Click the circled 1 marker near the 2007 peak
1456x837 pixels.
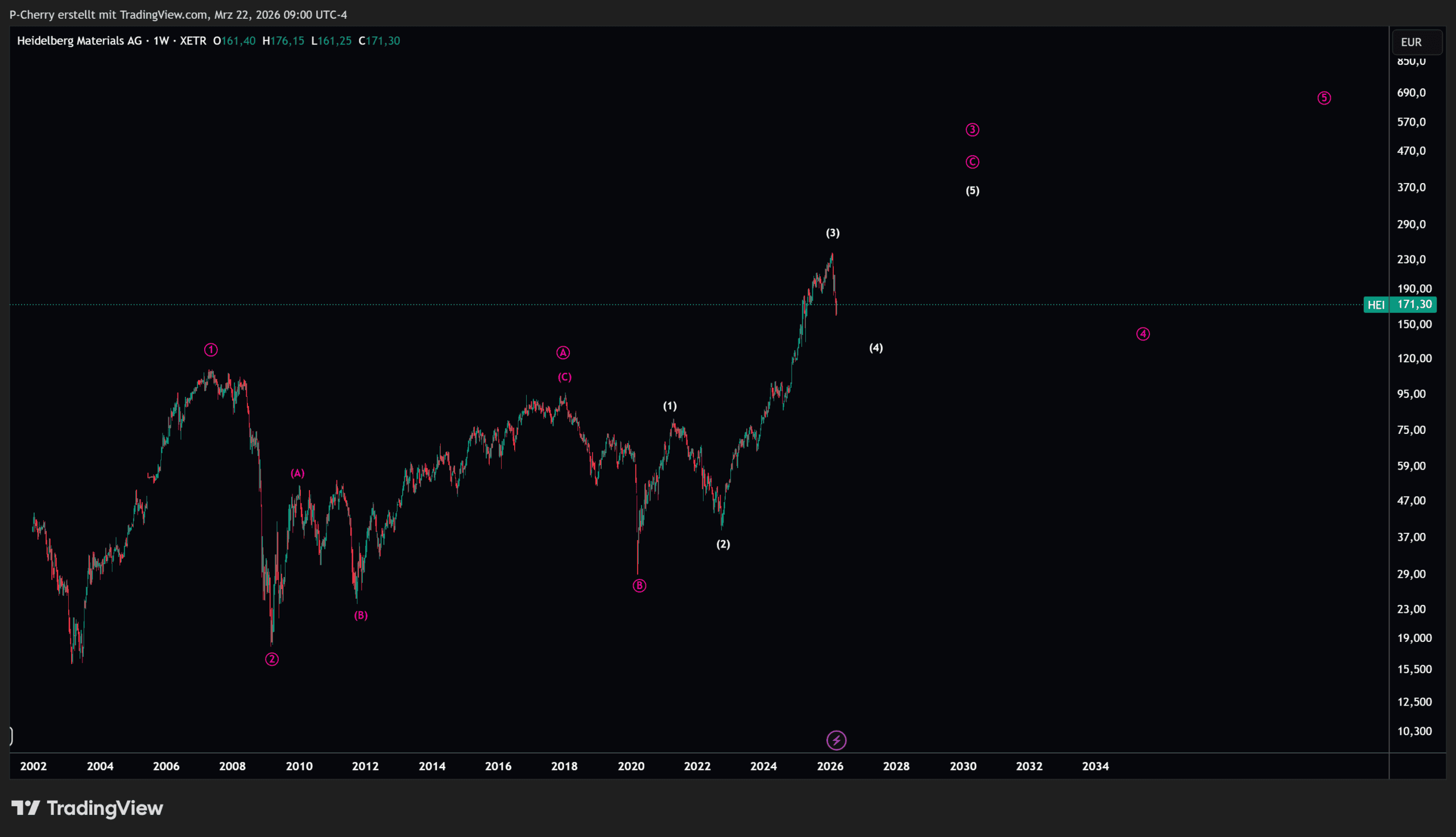coord(211,350)
